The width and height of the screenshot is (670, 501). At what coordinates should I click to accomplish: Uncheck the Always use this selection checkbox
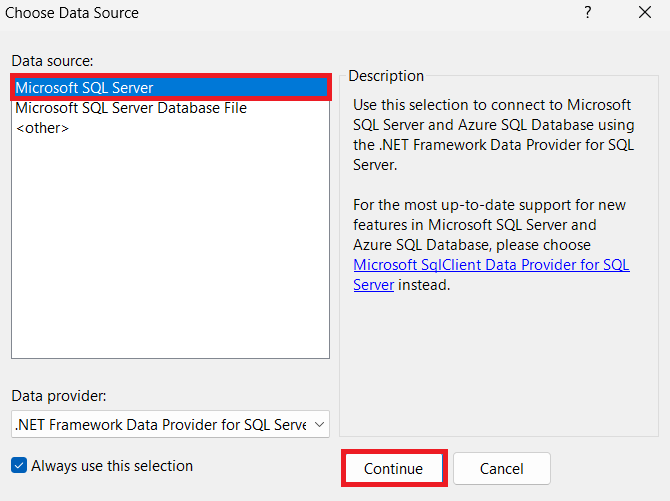[x=19, y=466]
